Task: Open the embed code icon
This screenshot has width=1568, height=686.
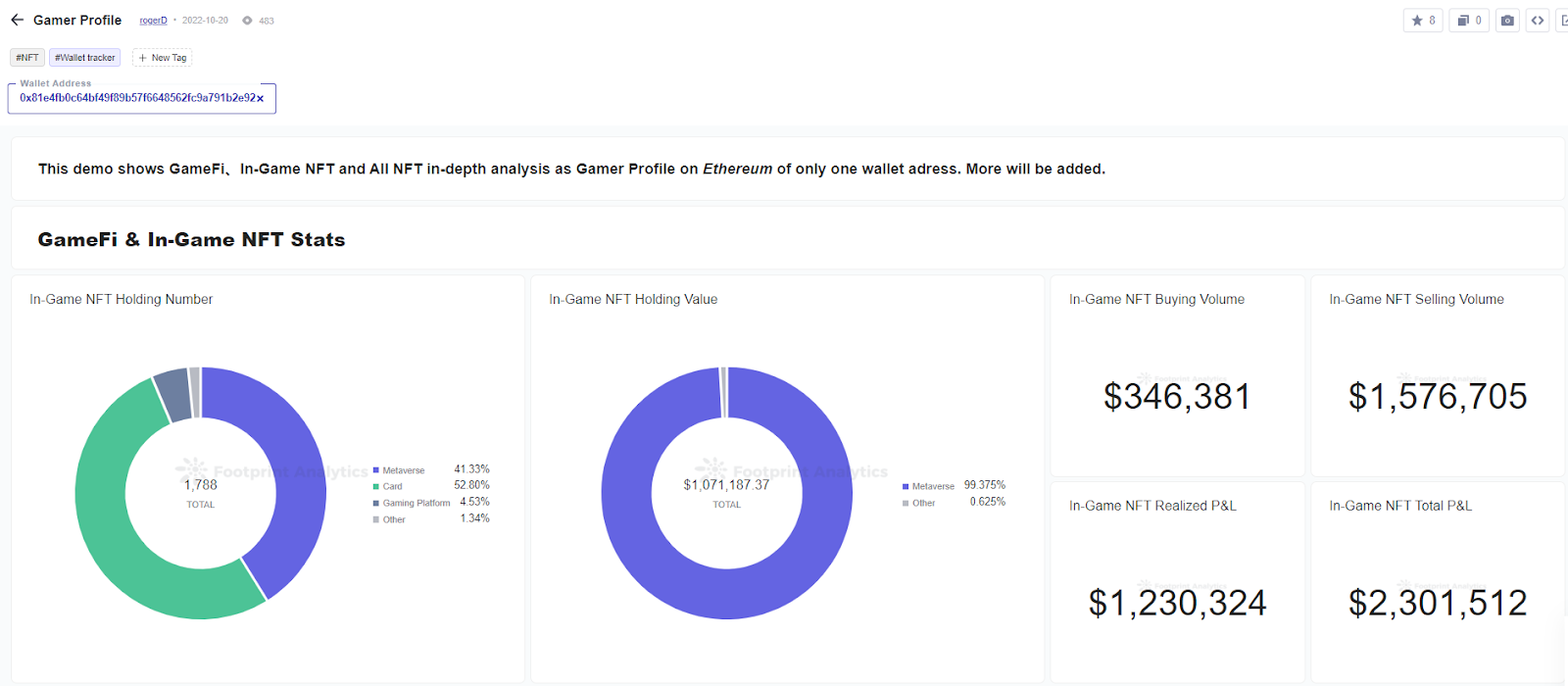Action: pyautogui.click(x=1538, y=20)
